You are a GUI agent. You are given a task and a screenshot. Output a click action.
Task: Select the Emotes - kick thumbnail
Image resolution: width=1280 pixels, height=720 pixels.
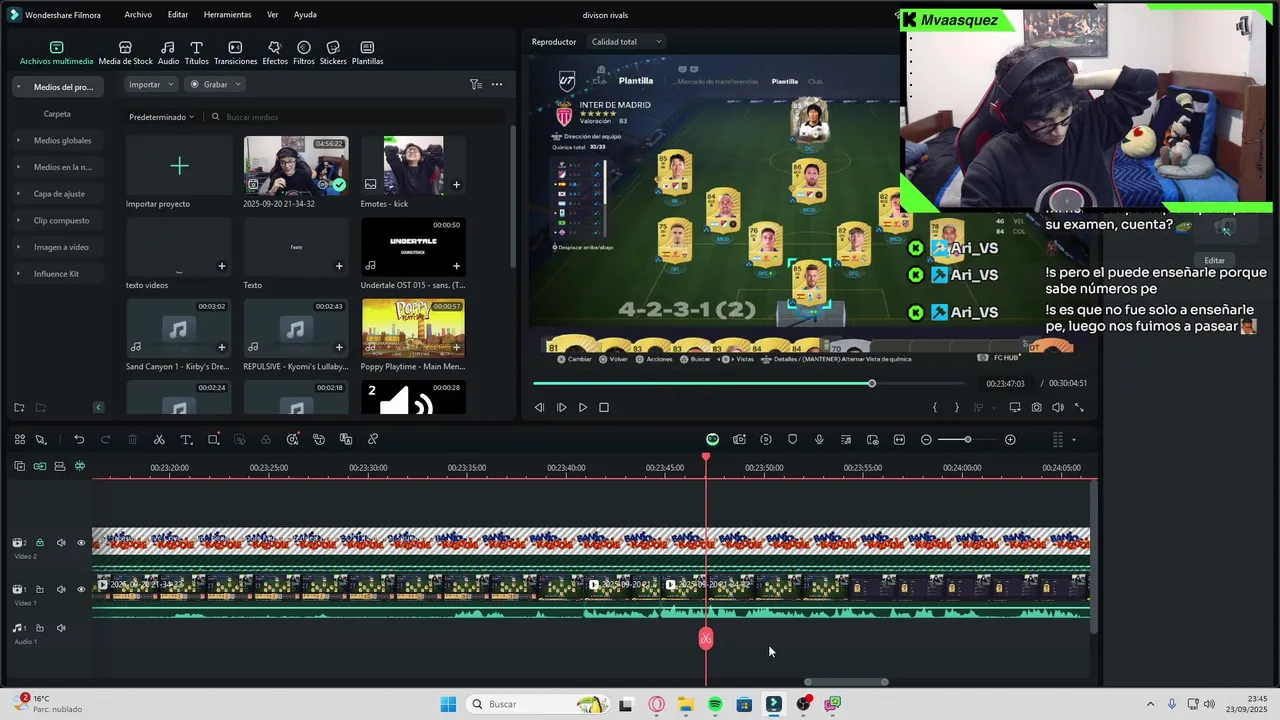click(x=413, y=166)
